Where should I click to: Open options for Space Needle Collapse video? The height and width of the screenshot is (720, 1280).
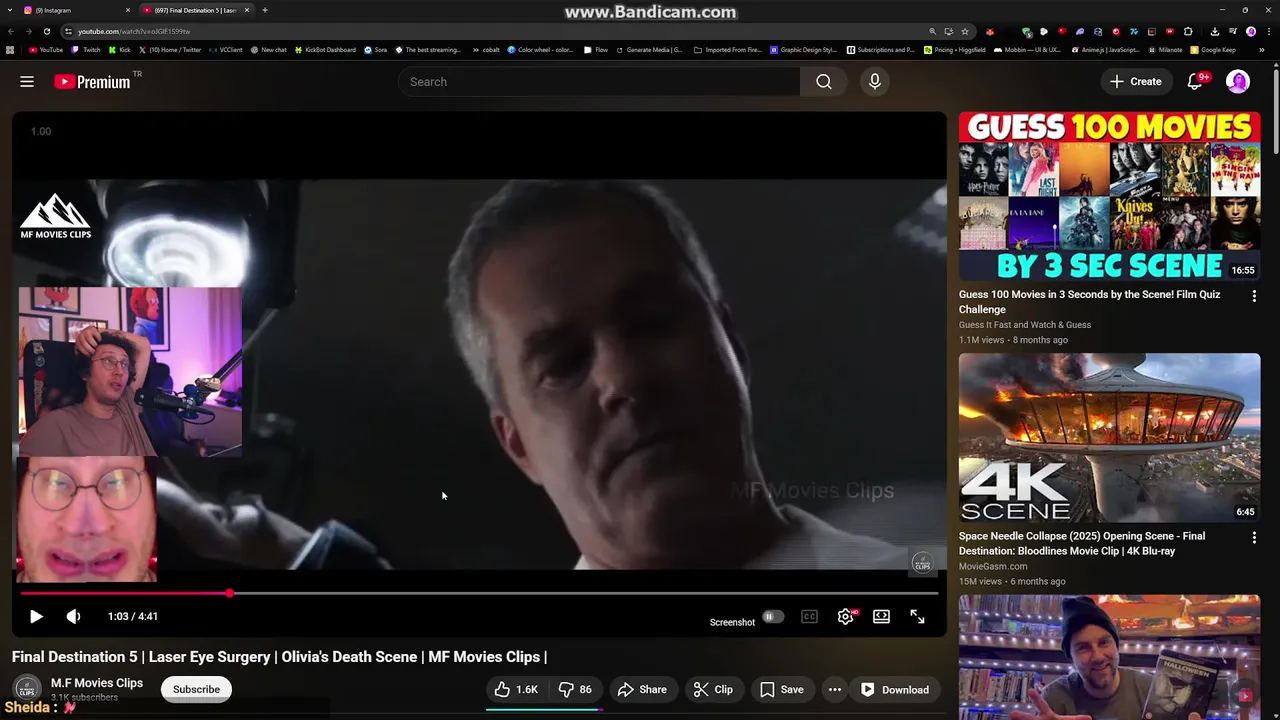[1254, 538]
